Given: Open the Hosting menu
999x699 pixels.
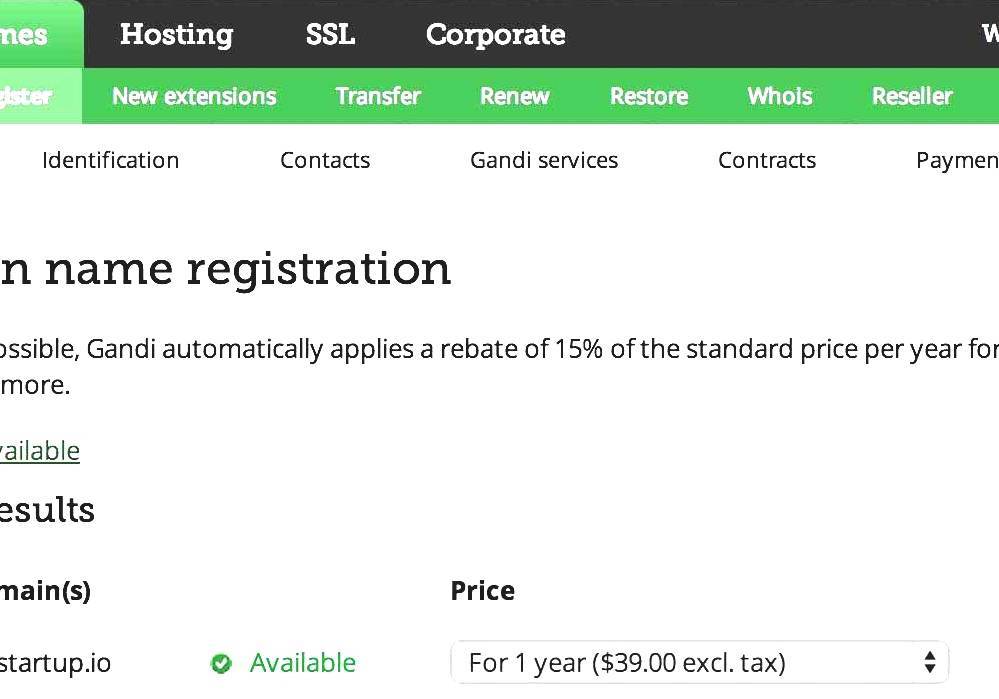Looking at the screenshot, I should (x=176, y=34).
